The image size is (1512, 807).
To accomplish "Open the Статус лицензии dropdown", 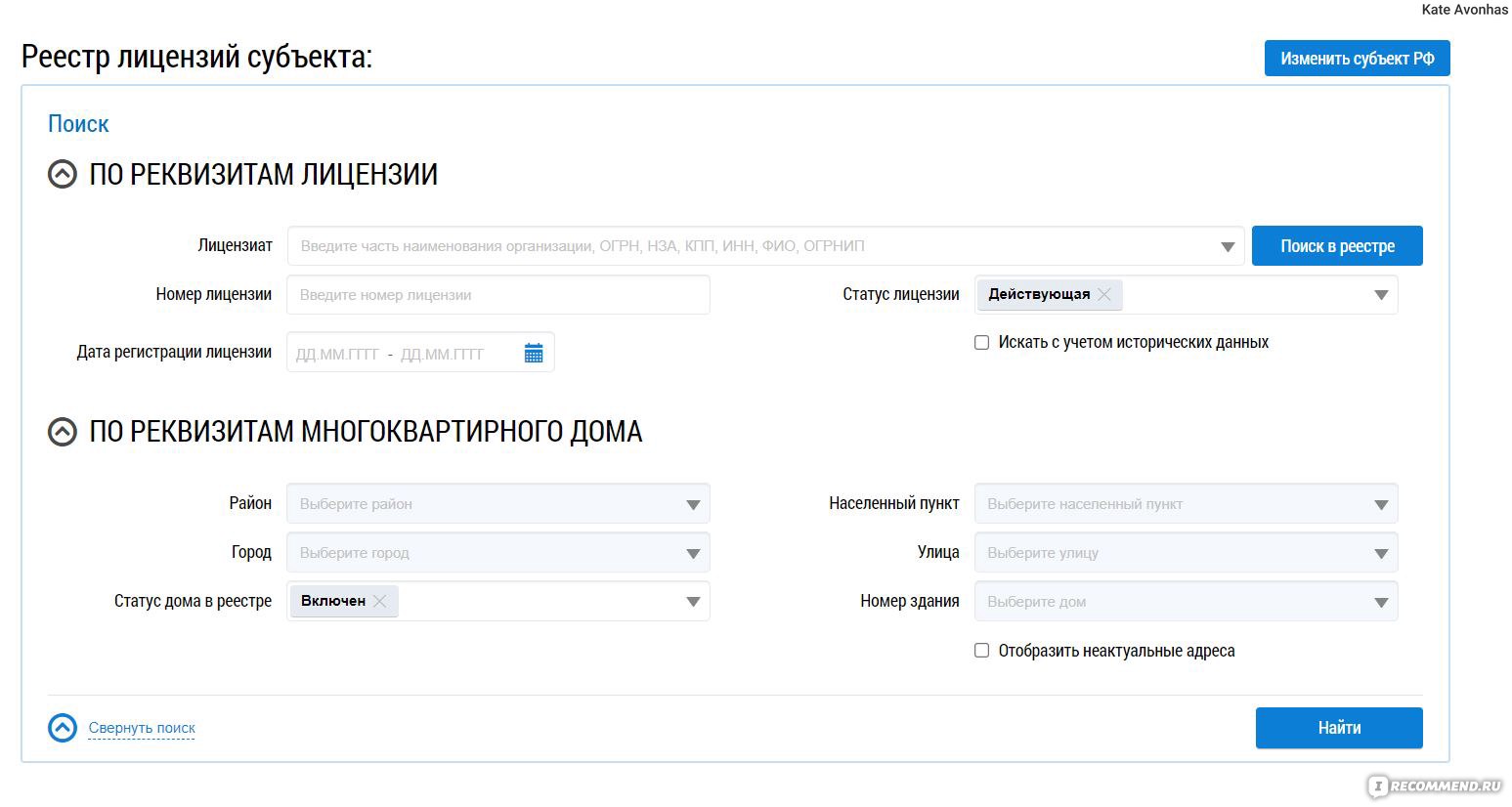I will pos(1381,295).
